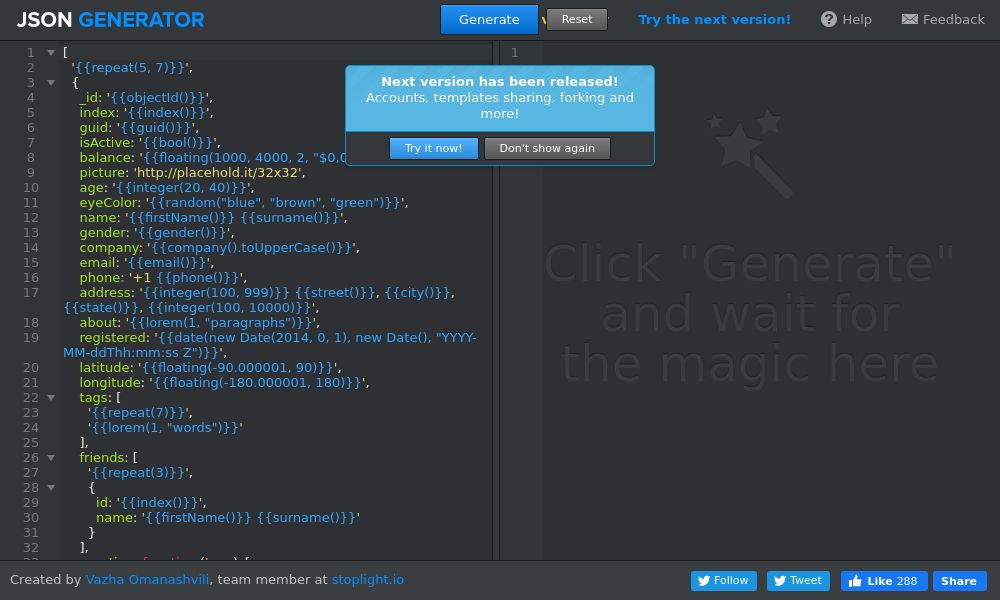Click the Twitter bird in the Follow button
This screenshot has height=600, width=1000.
pos(703,581)
